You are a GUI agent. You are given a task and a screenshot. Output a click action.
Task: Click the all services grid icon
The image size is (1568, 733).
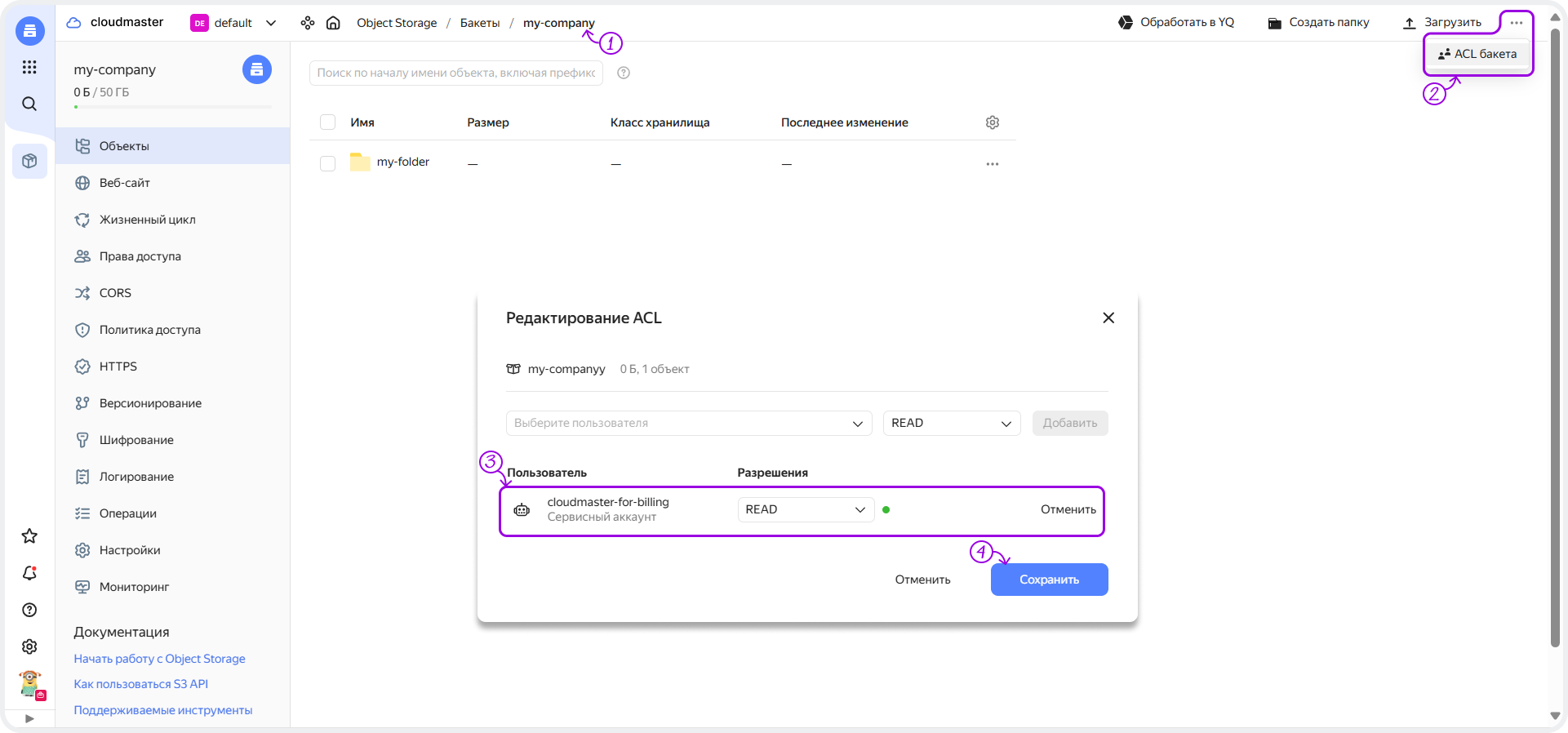(x=29, y=67)
